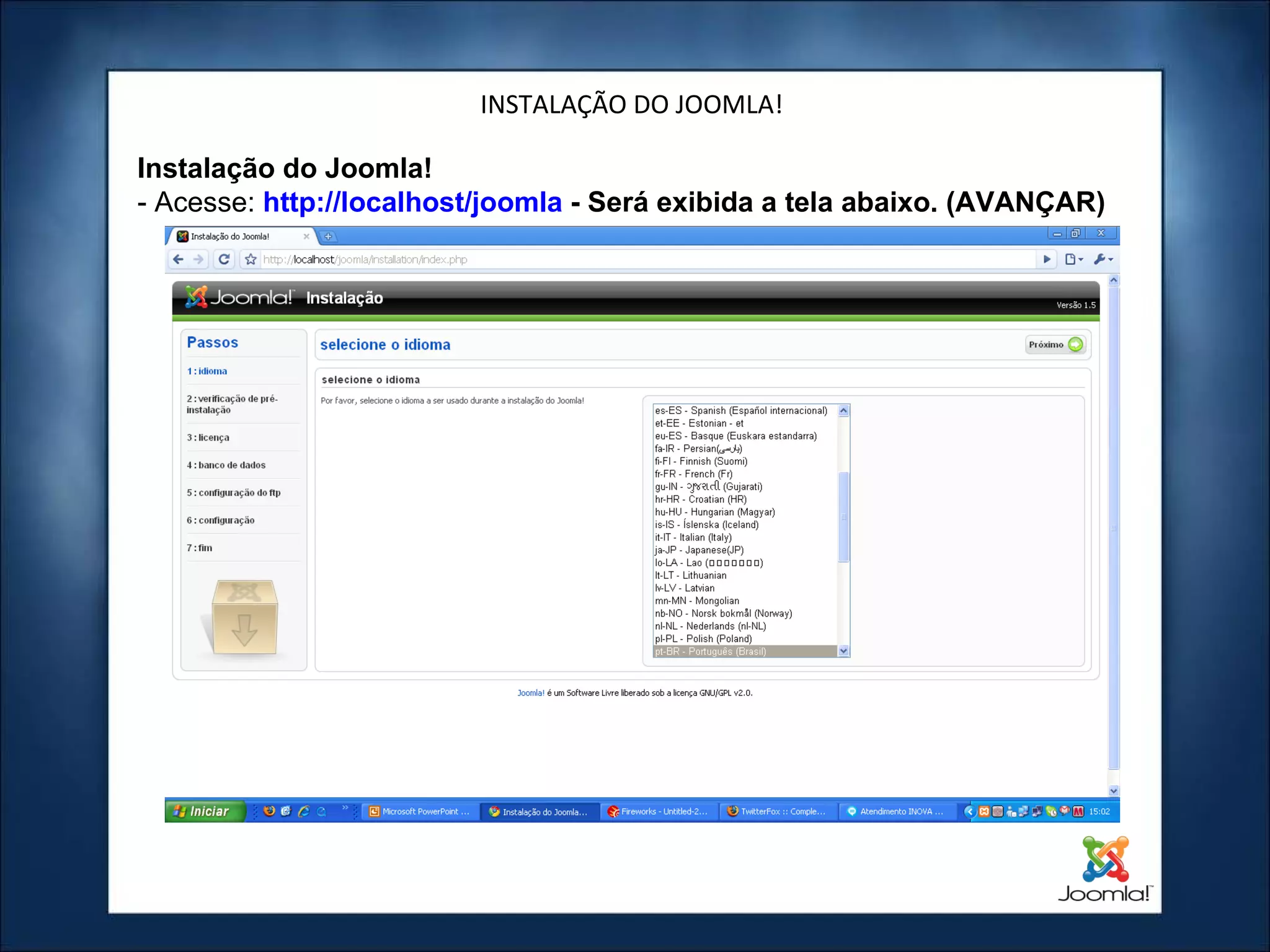Choose pl-PL - Polish (Poland)

[x=745, y=639]
